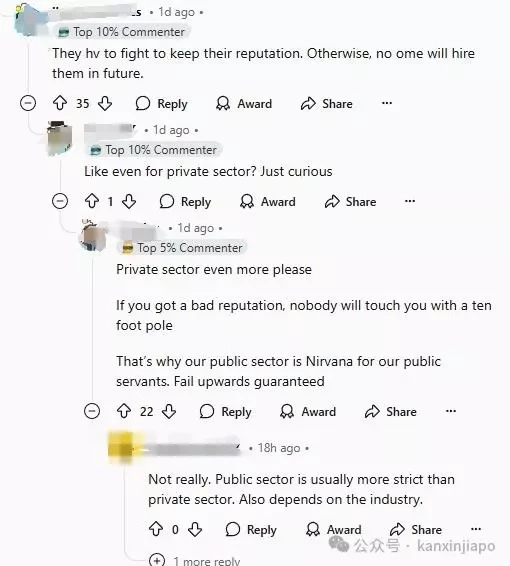Collapse the 'Private sector even more' thread
Viewport: 510px width, 566px height.
(x=92, y=411)
